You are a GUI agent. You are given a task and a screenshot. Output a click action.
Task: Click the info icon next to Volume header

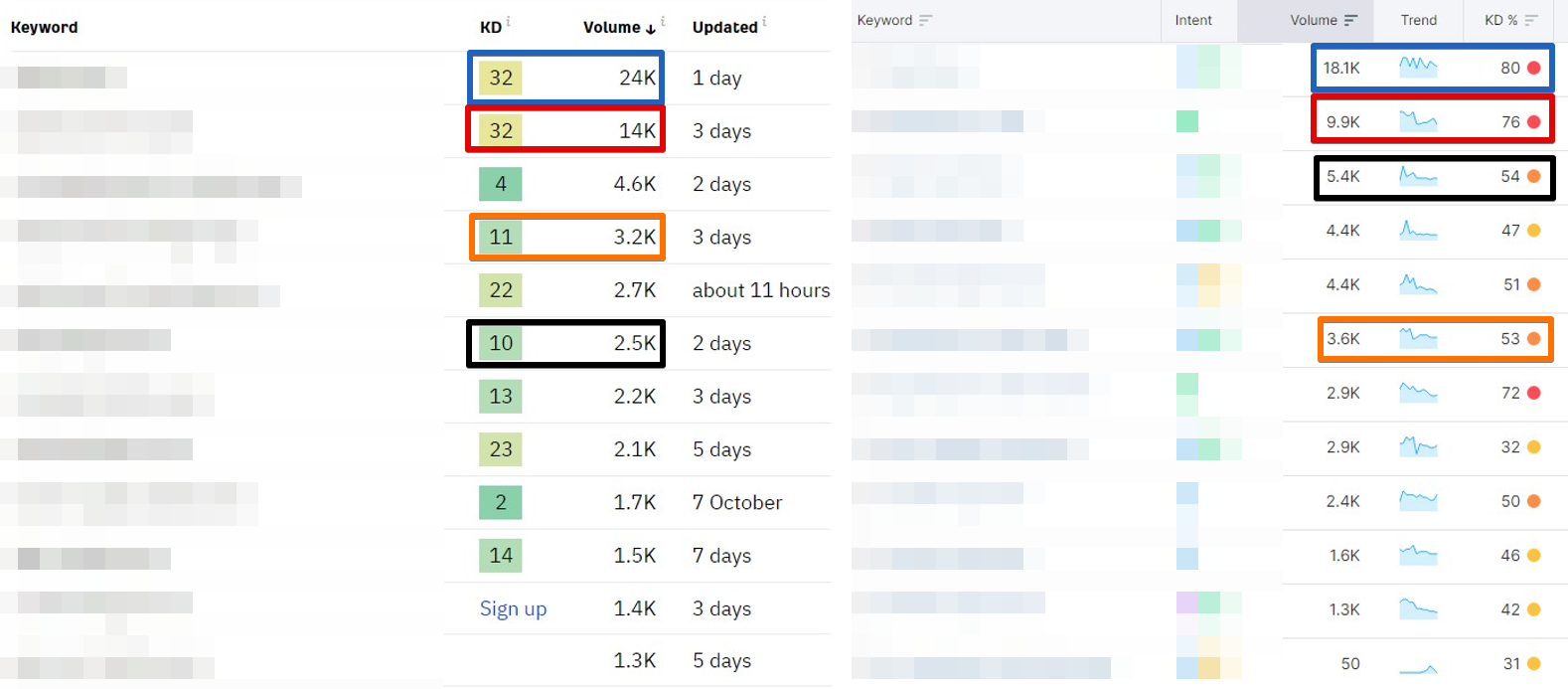click(x=663, y=22)
